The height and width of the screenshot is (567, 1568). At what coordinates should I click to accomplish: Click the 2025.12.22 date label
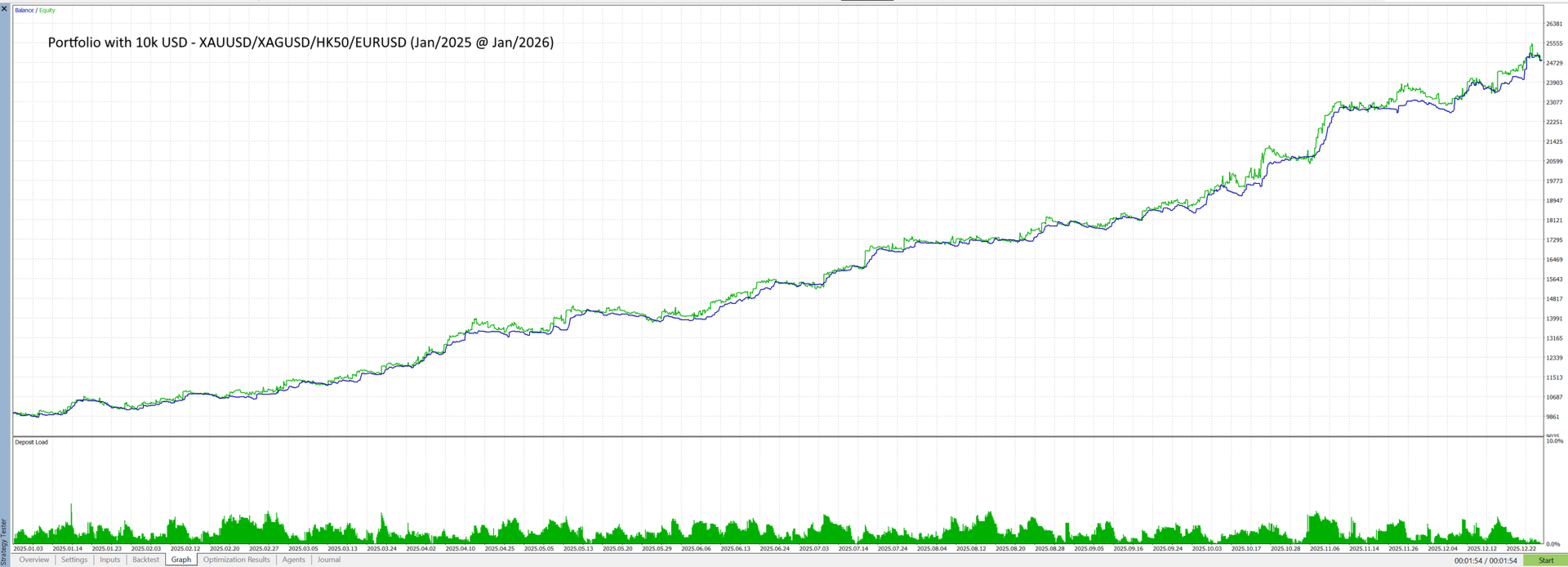click(1521, 549)
